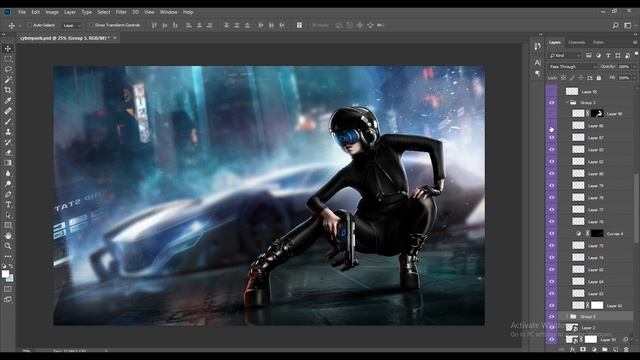Click the Create new group folder icon

coord(604,349)
